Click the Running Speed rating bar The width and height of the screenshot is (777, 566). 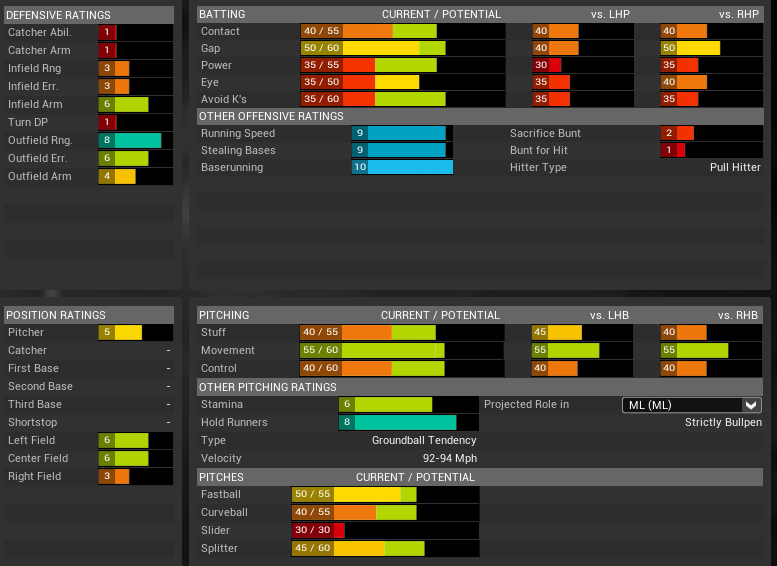[x=398, y=133]
